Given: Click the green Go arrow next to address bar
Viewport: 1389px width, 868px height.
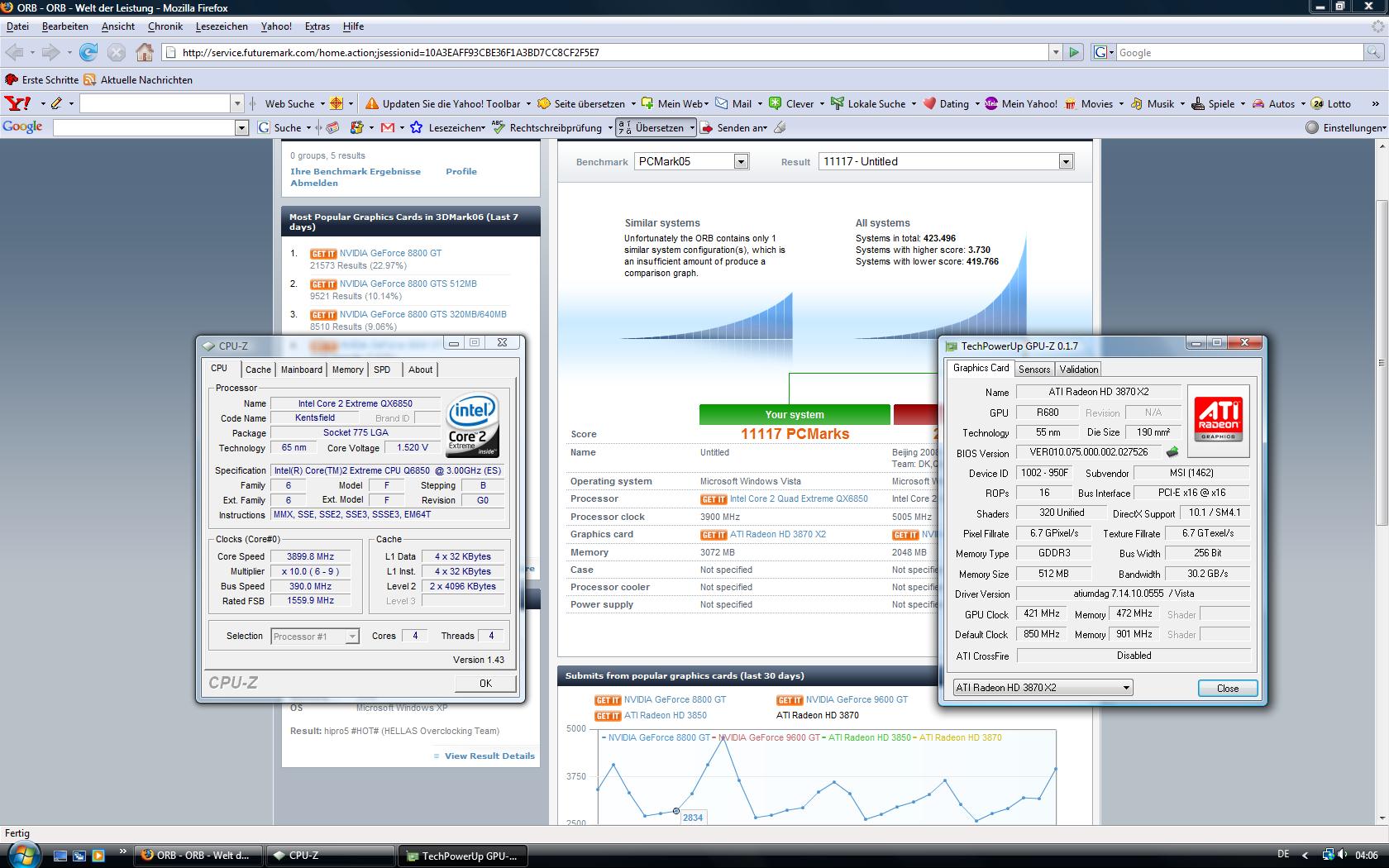Looking at the screenshot, I should click(1073, 52).
